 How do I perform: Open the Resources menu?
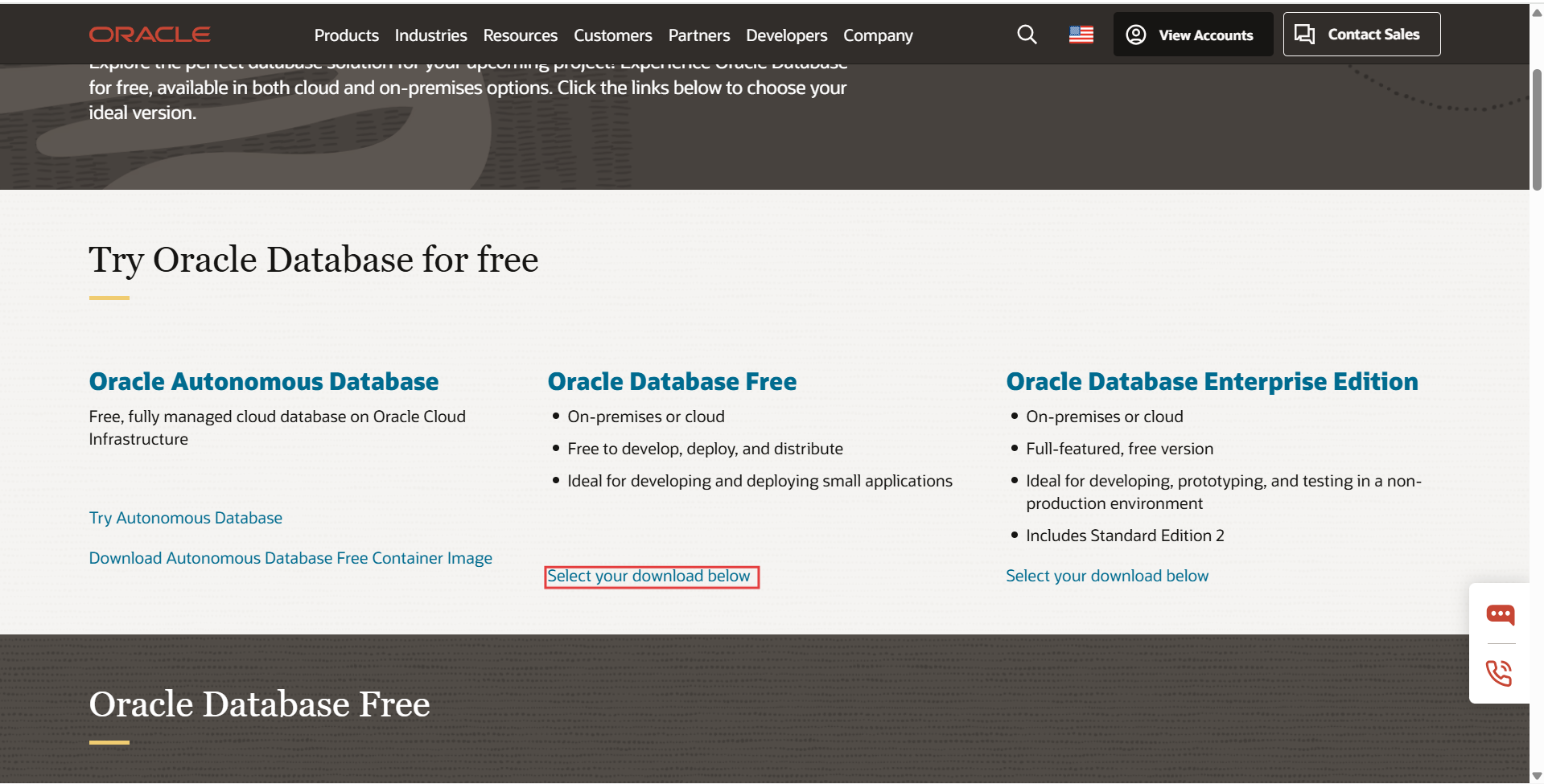[x=521, y=35]
